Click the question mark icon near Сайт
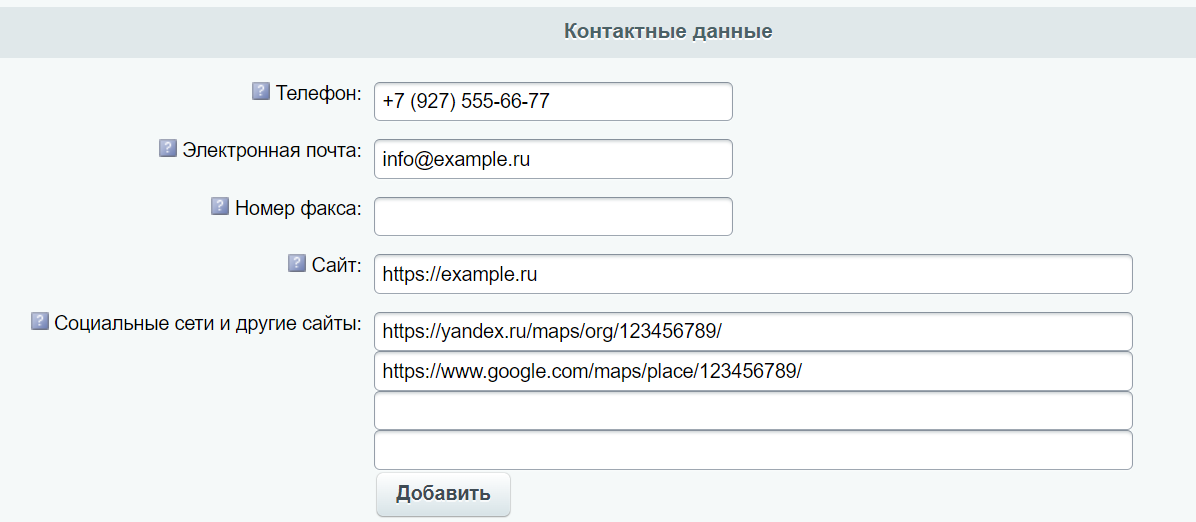Image resolution: width=1196 pixels, height=522 pixels. coord(297,263)
